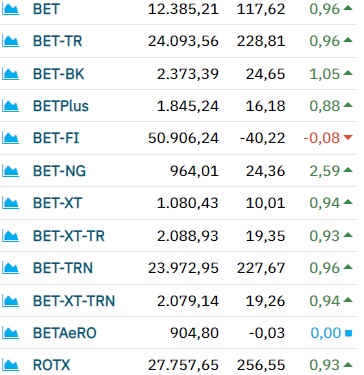The image size is (364, 375).
Task: Open the chart icon for BET-BK
Action: tap(10, 74)
